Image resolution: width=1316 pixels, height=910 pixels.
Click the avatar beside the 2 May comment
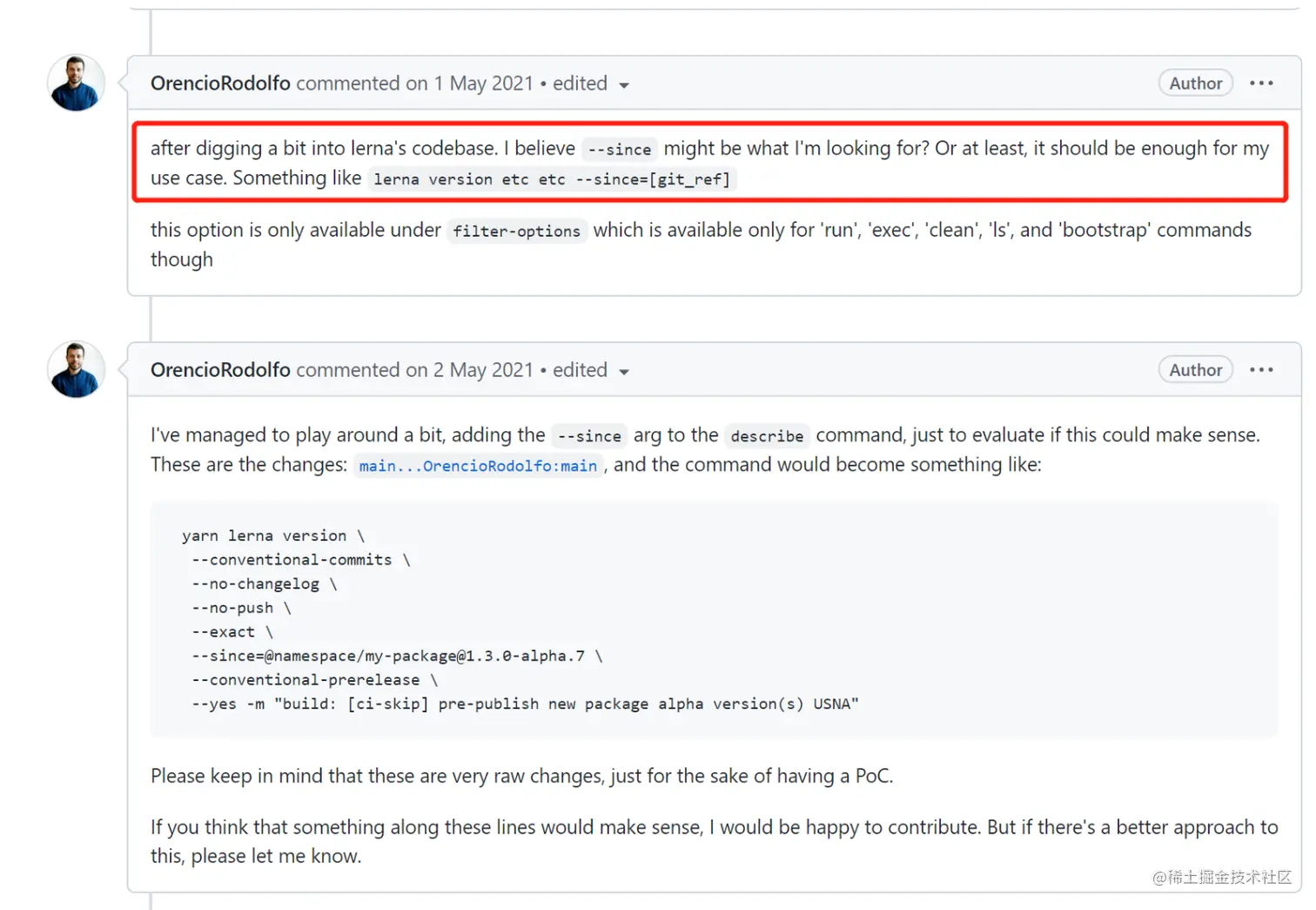tap(76, 370)
